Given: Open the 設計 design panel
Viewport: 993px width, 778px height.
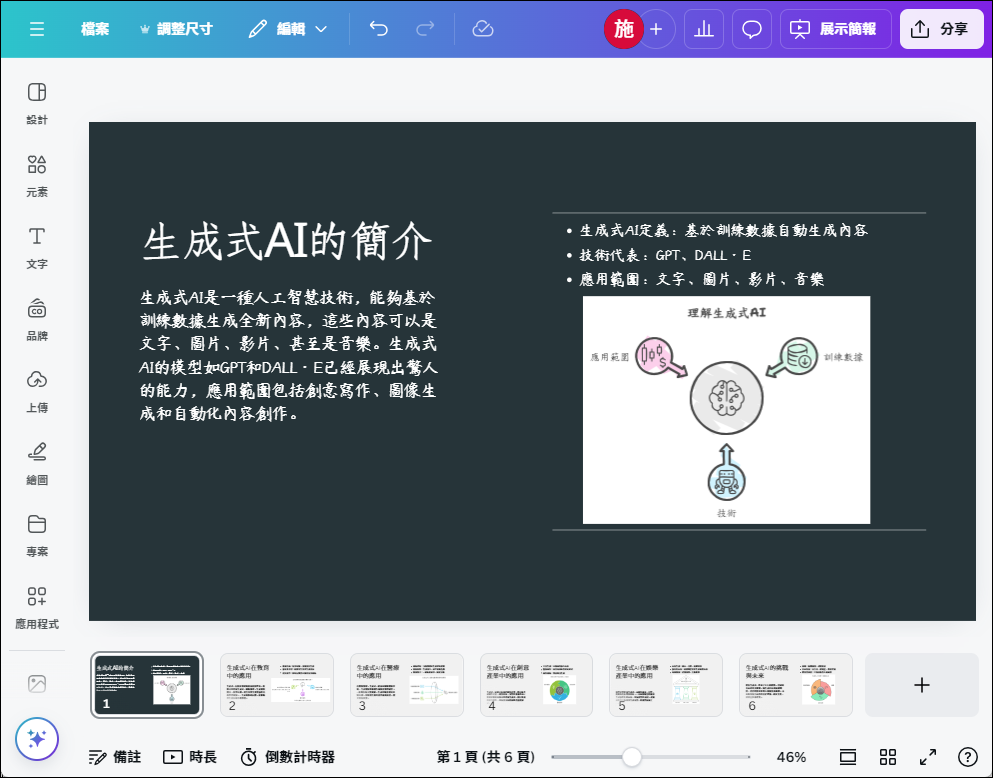Looking at the screenshot, I should click(x=37, y=103).
